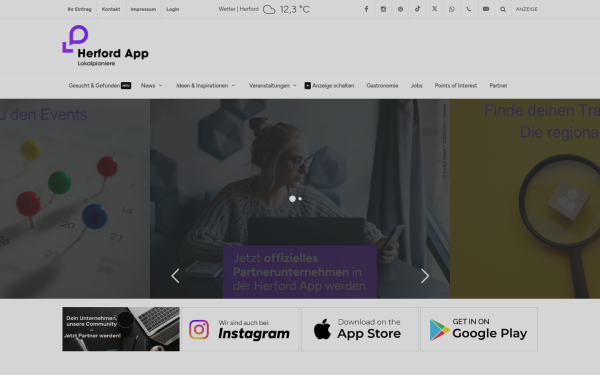Click the Google Play banner
The height and width of the screenshot is (375, 600).
point(479,329)
